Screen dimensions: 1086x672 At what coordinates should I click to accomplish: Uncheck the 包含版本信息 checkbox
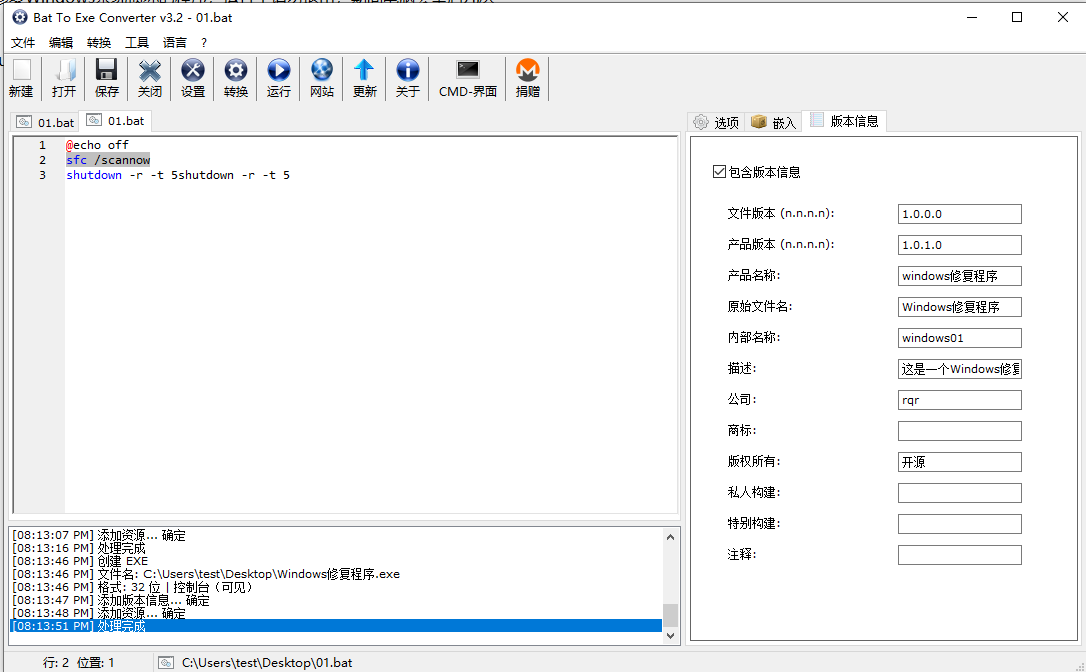coord(719,172)
